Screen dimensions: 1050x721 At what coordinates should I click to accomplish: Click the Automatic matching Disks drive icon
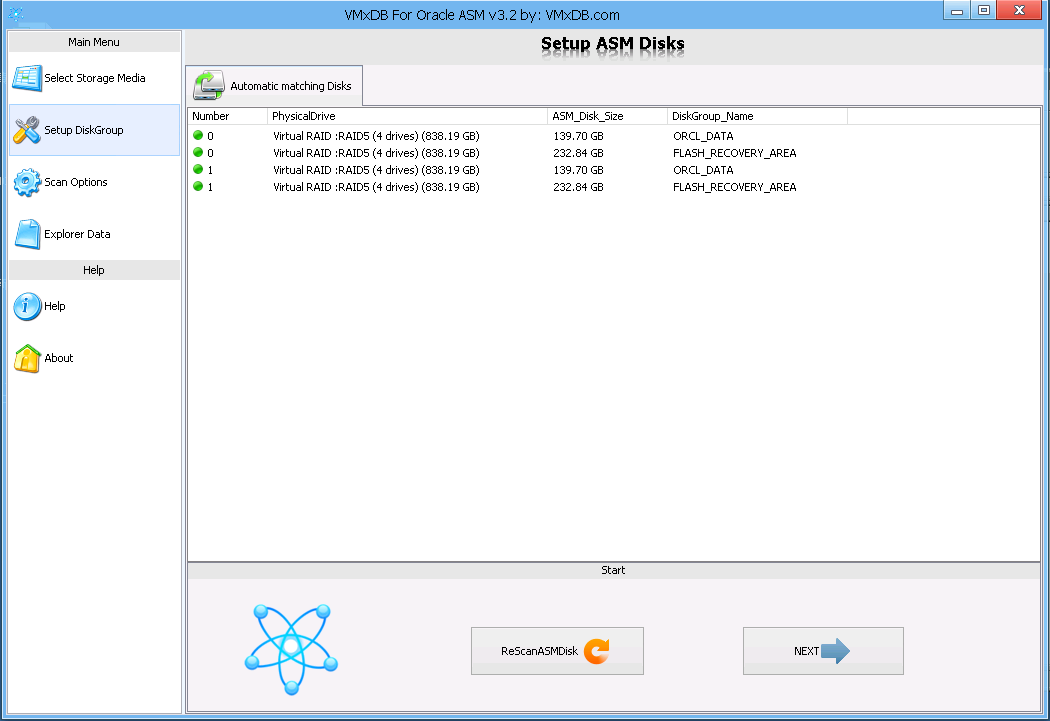tap(209, 86)
